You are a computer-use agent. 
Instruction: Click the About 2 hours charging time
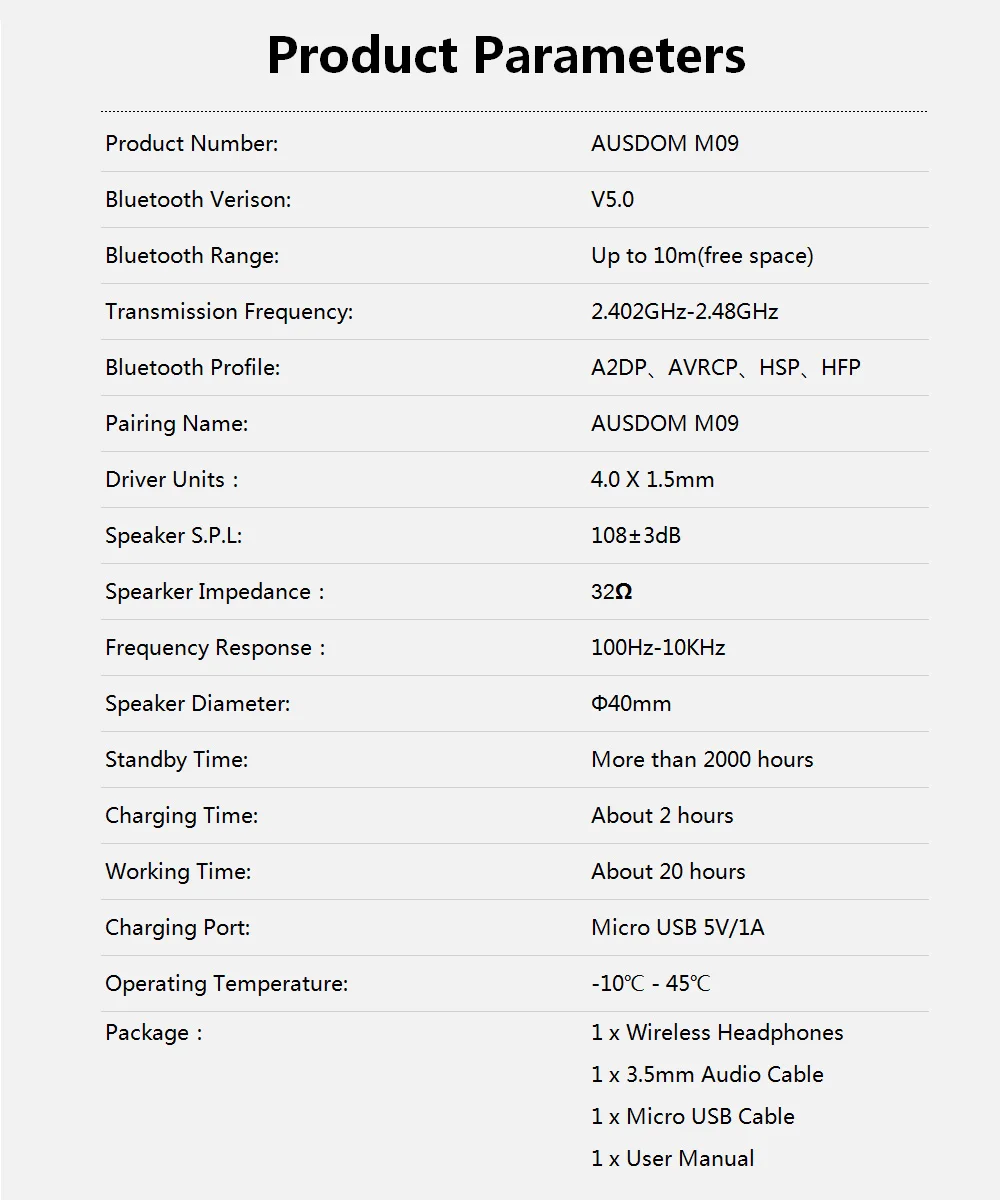pyautogui.click(x=662, y=815)
